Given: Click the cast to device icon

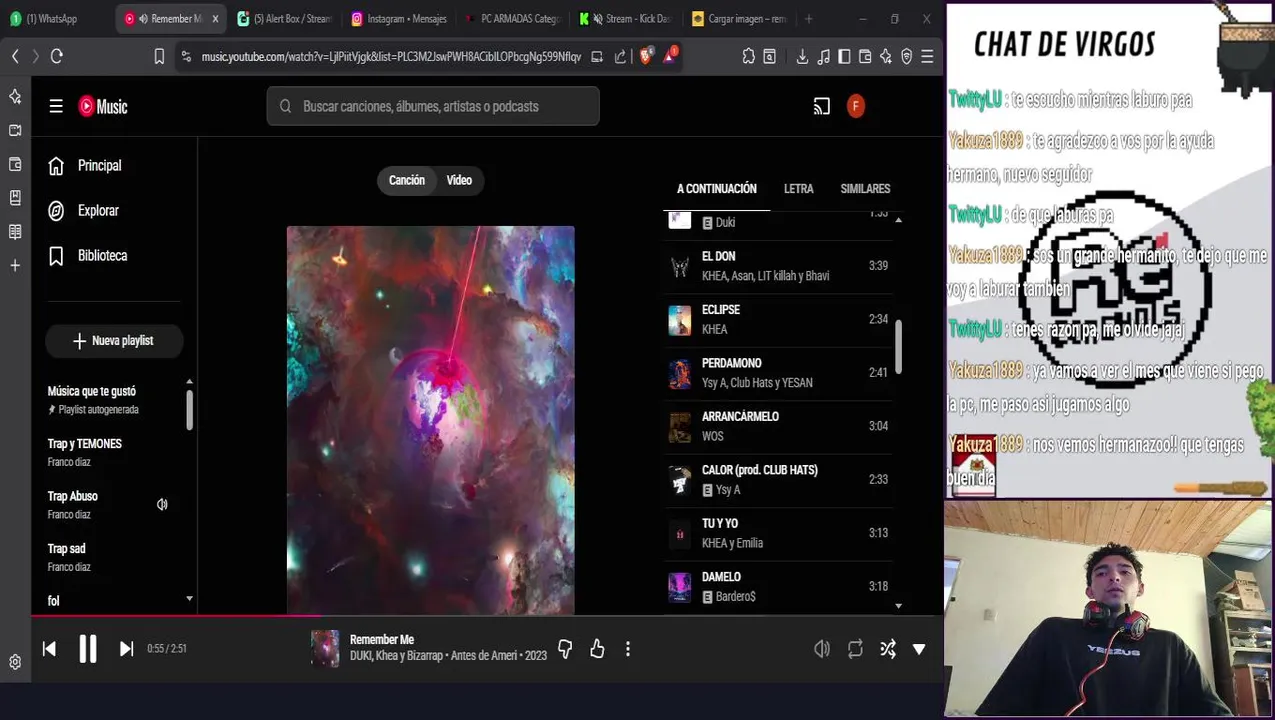Looking at the screenshot, I should coord(822,106).
